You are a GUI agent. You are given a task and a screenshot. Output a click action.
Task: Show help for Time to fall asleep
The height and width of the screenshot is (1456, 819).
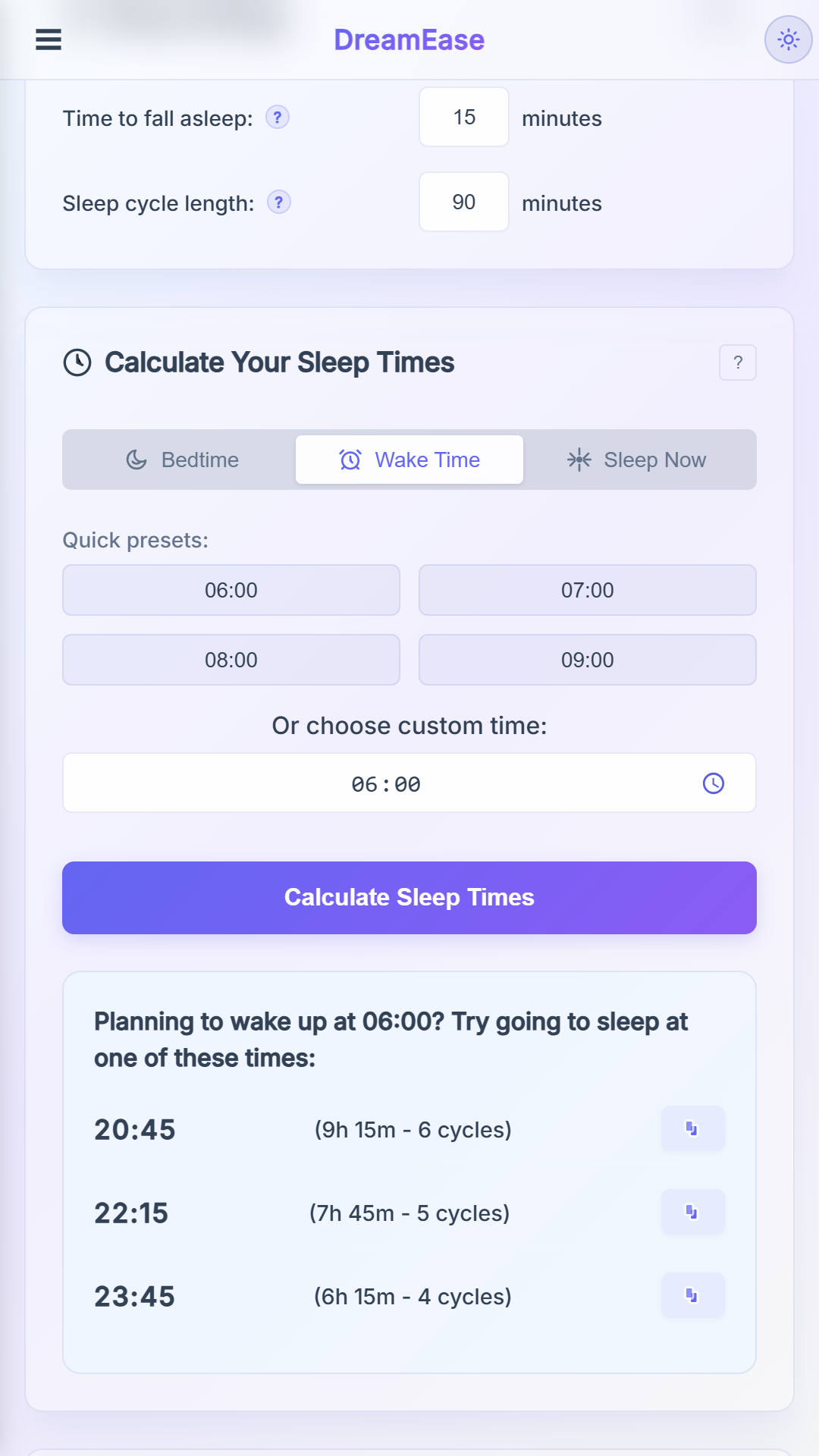(278, 118)
